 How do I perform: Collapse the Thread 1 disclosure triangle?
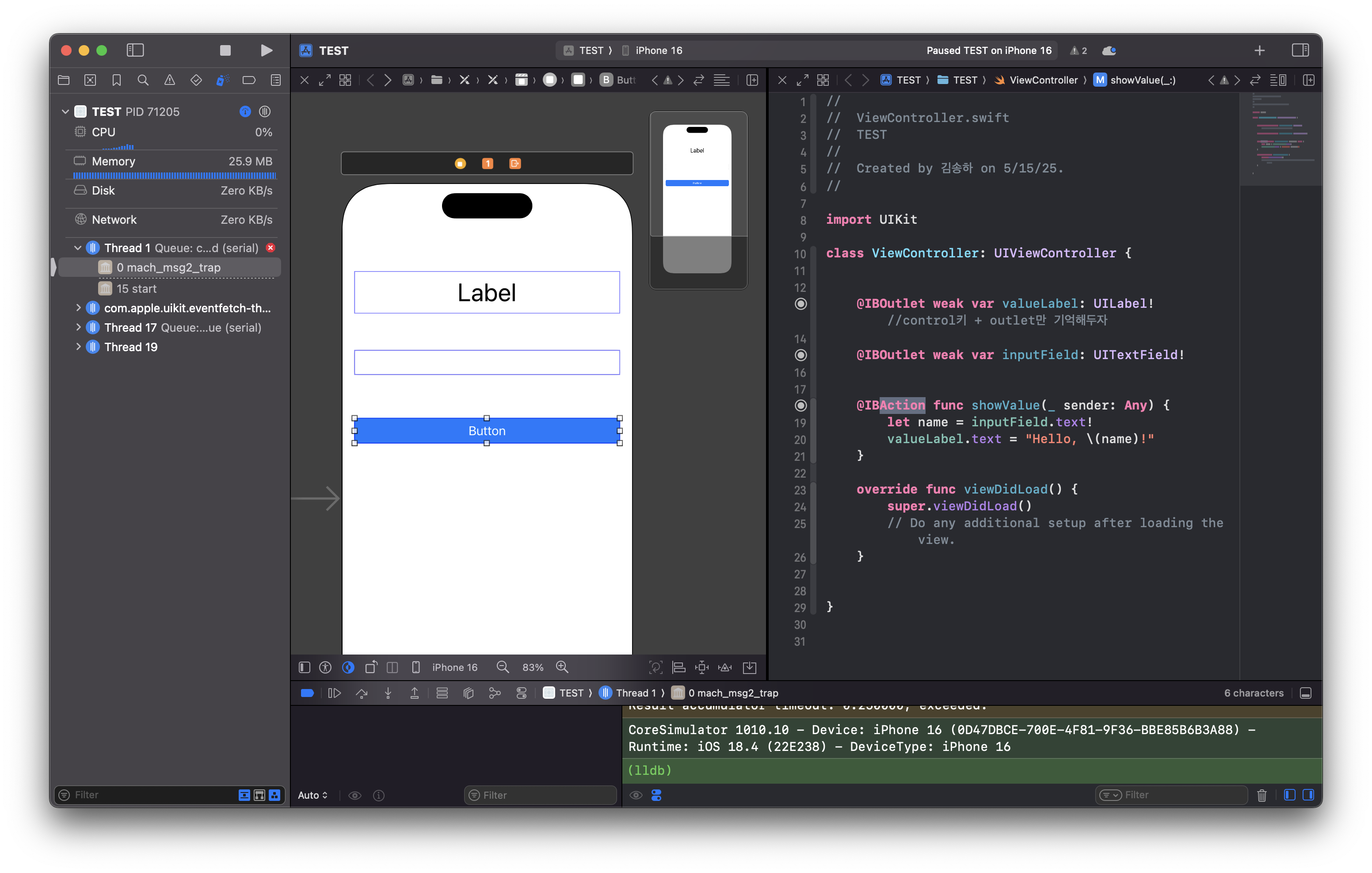pyautogui.click(x=78, y=248)
